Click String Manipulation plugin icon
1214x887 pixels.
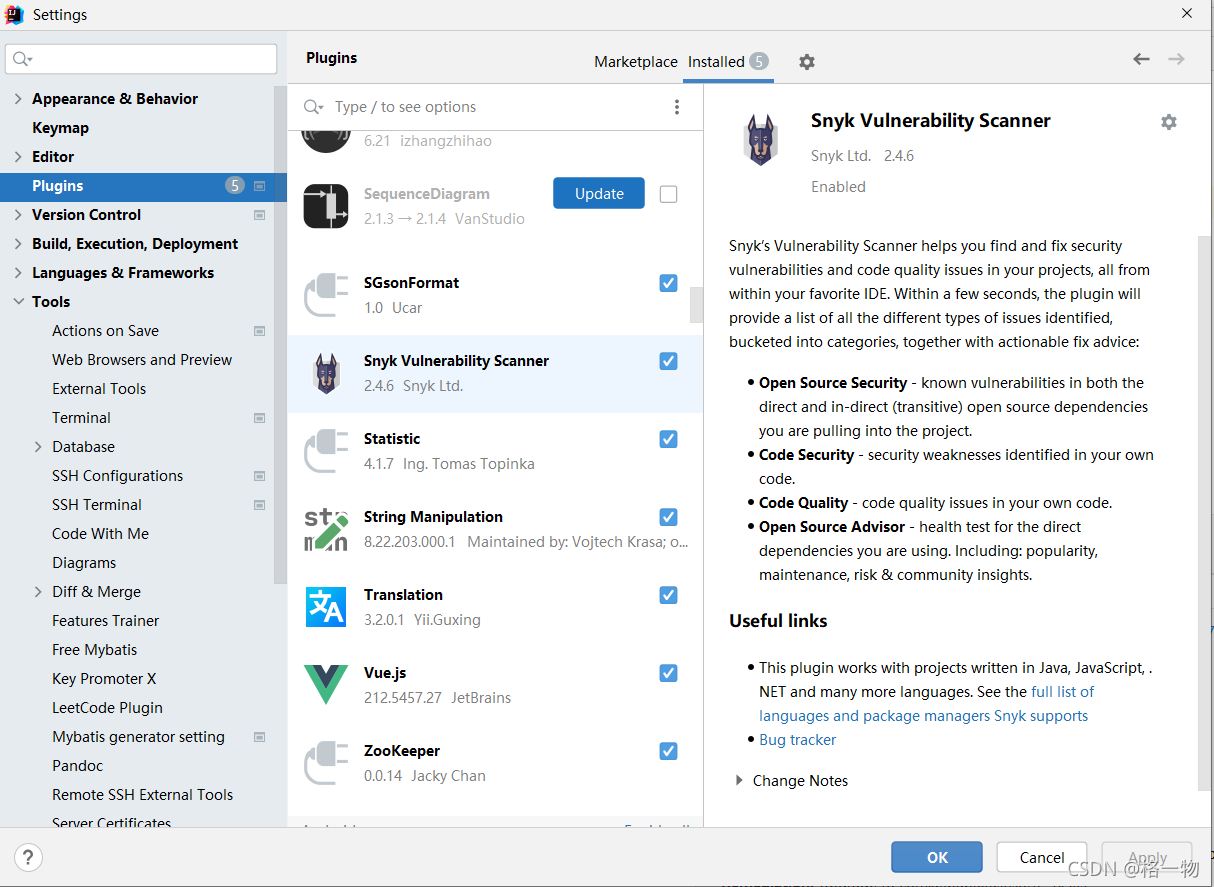click(326, 529)
